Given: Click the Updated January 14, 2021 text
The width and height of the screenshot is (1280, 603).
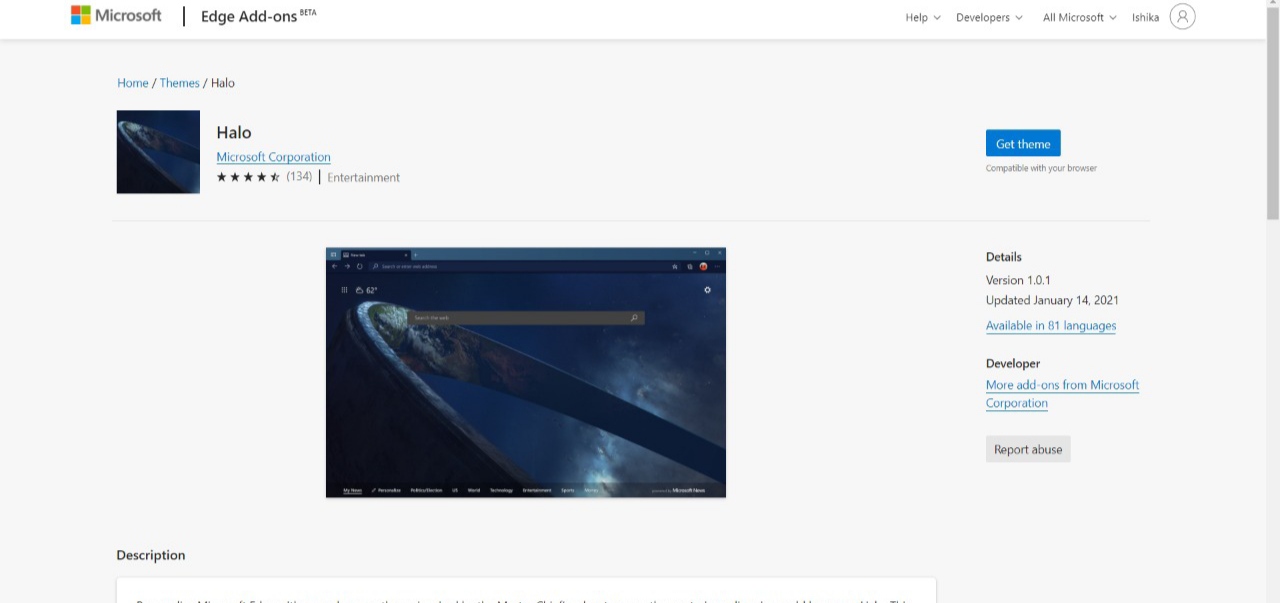Looking at the screenshot, I should tap(1052, 300).
